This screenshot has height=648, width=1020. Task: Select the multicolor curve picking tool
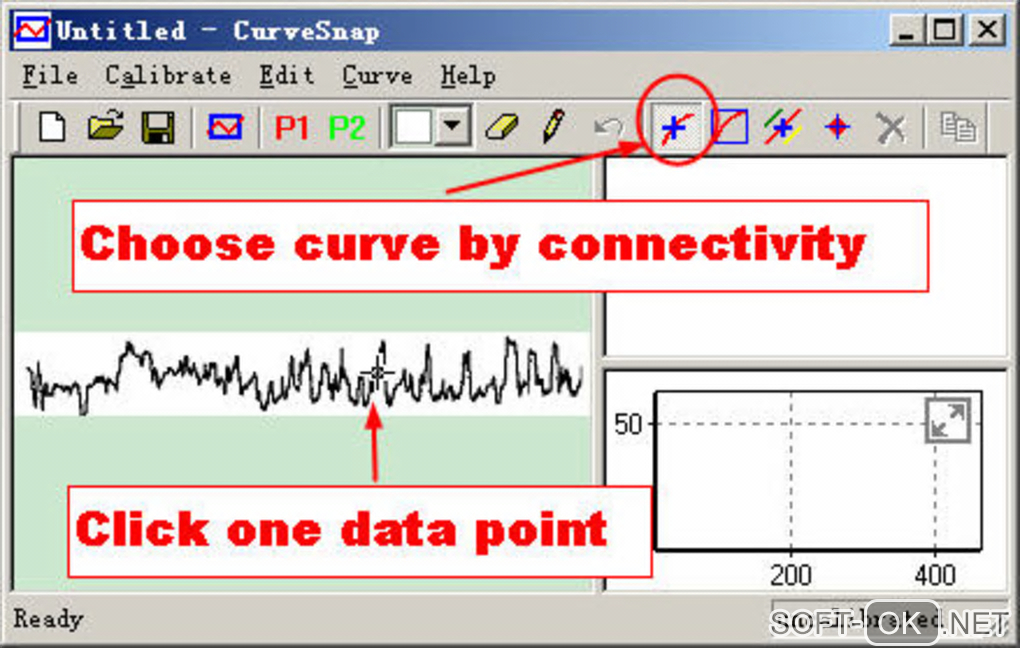783,126
